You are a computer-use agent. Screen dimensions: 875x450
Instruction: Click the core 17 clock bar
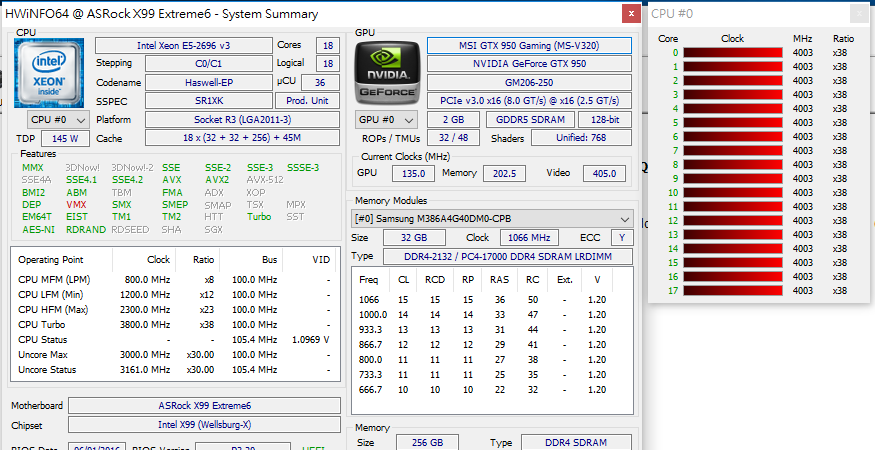tap(733, 290)
